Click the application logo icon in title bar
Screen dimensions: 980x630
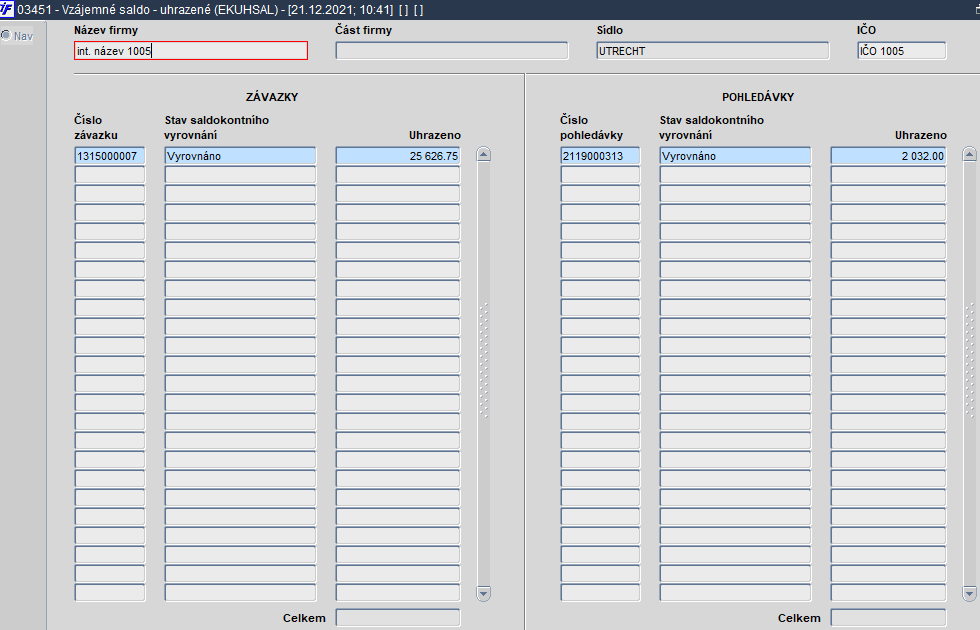(x=7, y=9)
